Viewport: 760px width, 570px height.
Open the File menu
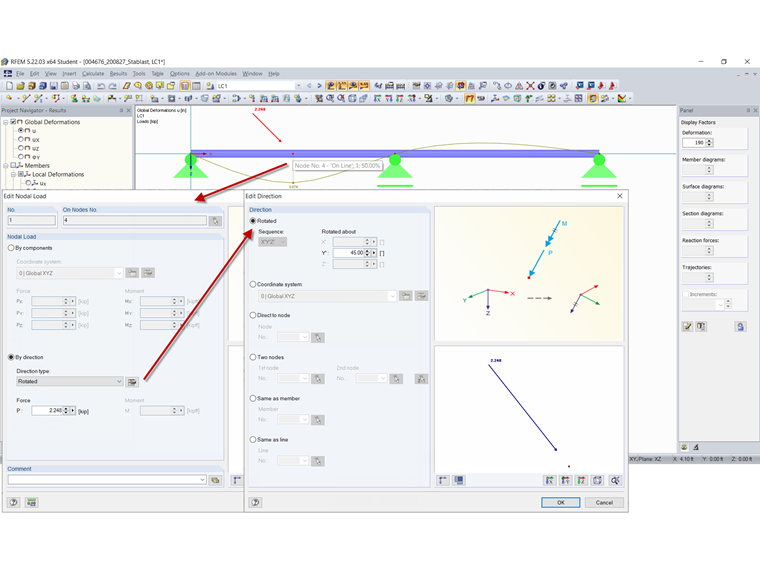pos(20,74)
